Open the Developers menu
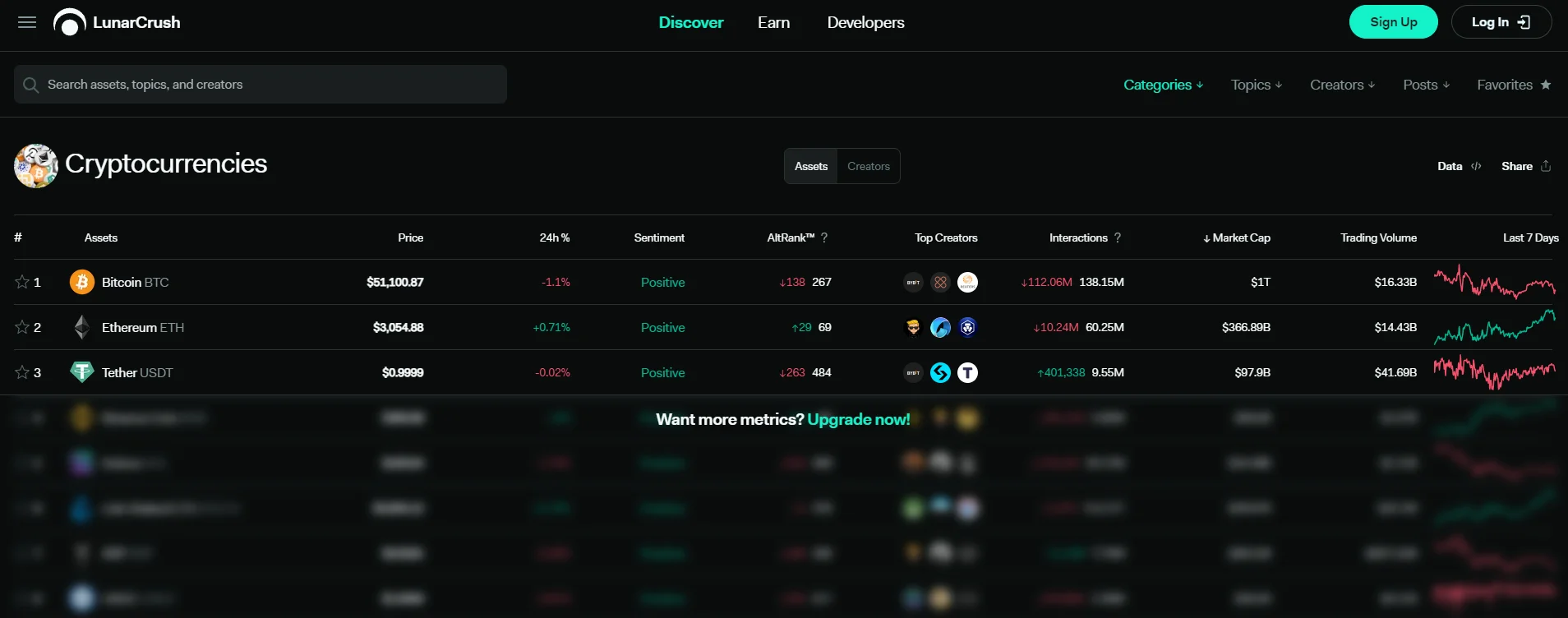Image resolution: width=1568 pixels, height=618 pixels. tap(865, 22)
